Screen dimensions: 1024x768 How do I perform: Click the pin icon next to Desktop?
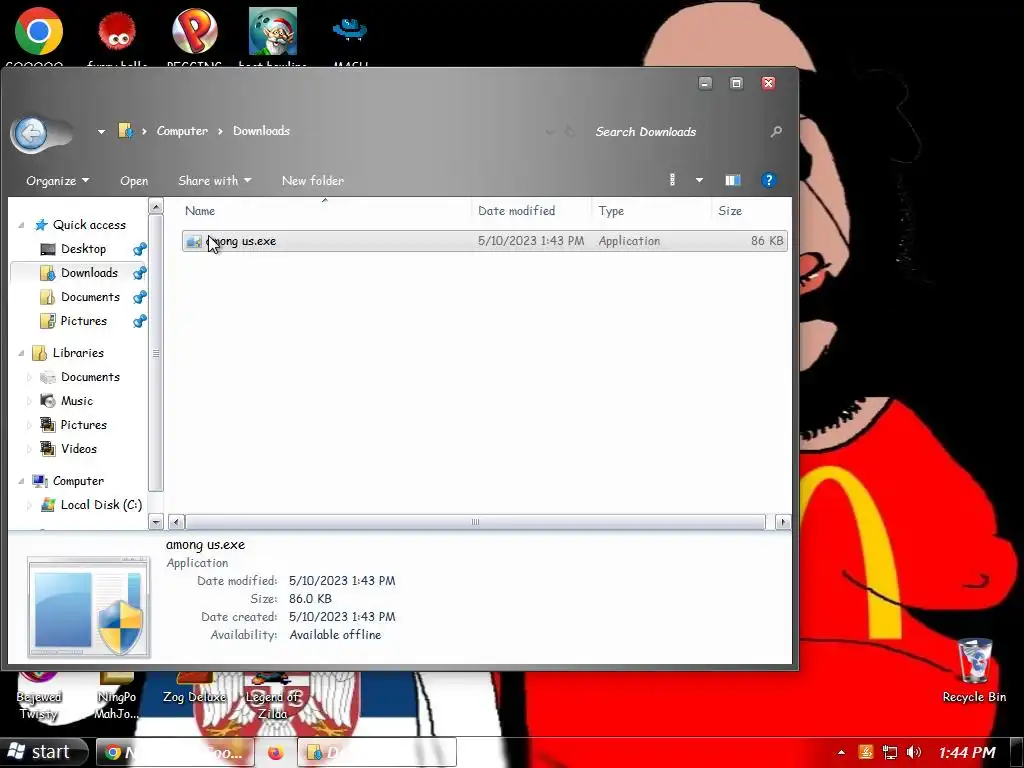coord(139,249)
